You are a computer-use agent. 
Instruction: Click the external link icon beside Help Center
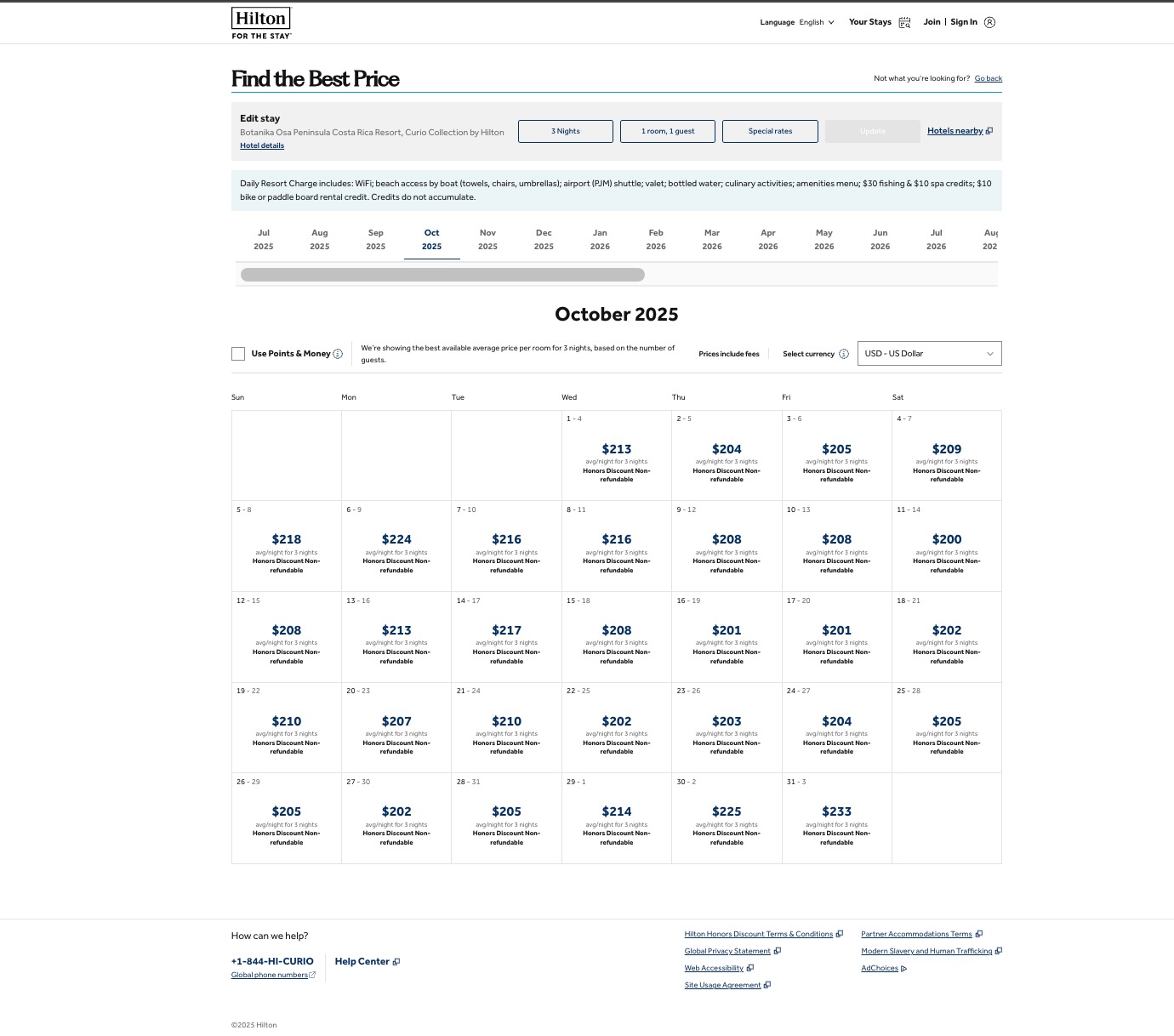point(396,962)
